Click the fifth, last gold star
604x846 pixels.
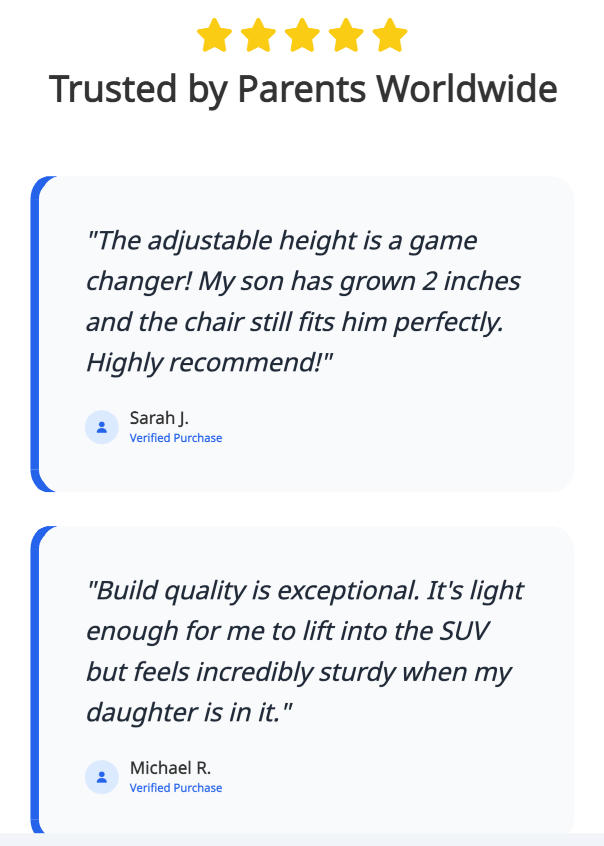pos(390,35)
